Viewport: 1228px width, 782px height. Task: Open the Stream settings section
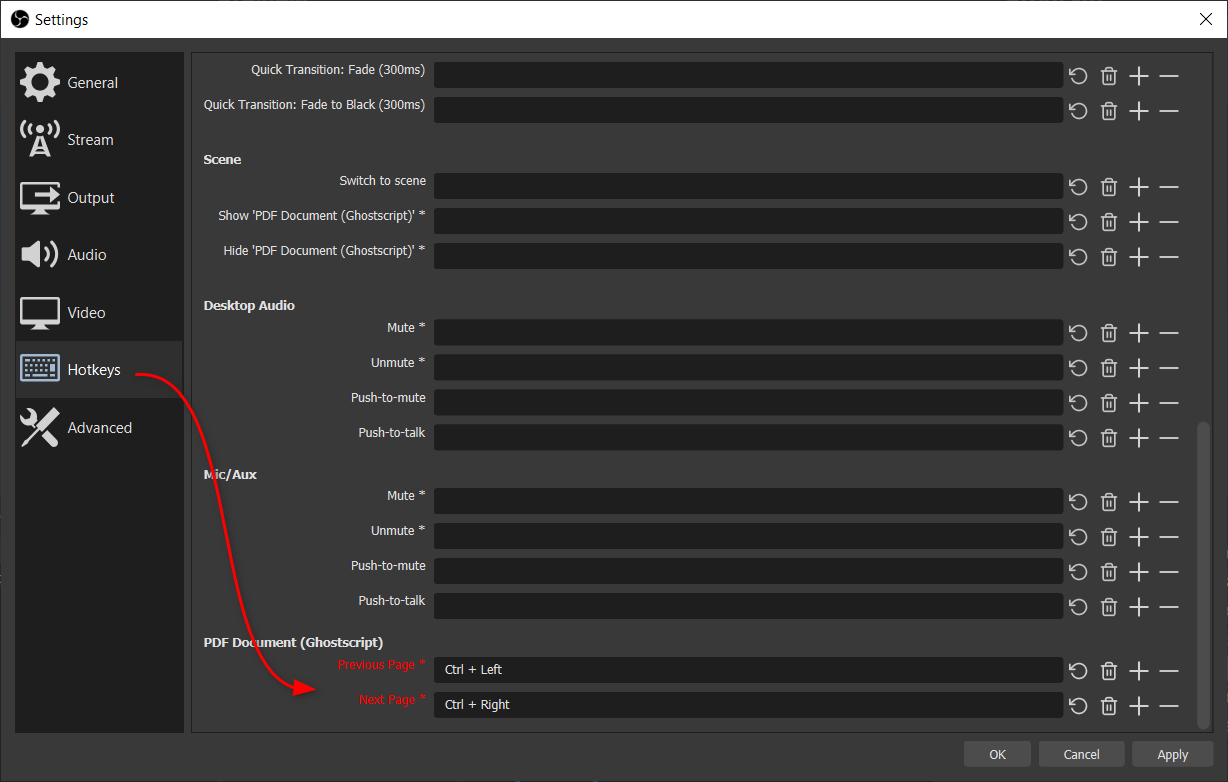pos(90,139)
